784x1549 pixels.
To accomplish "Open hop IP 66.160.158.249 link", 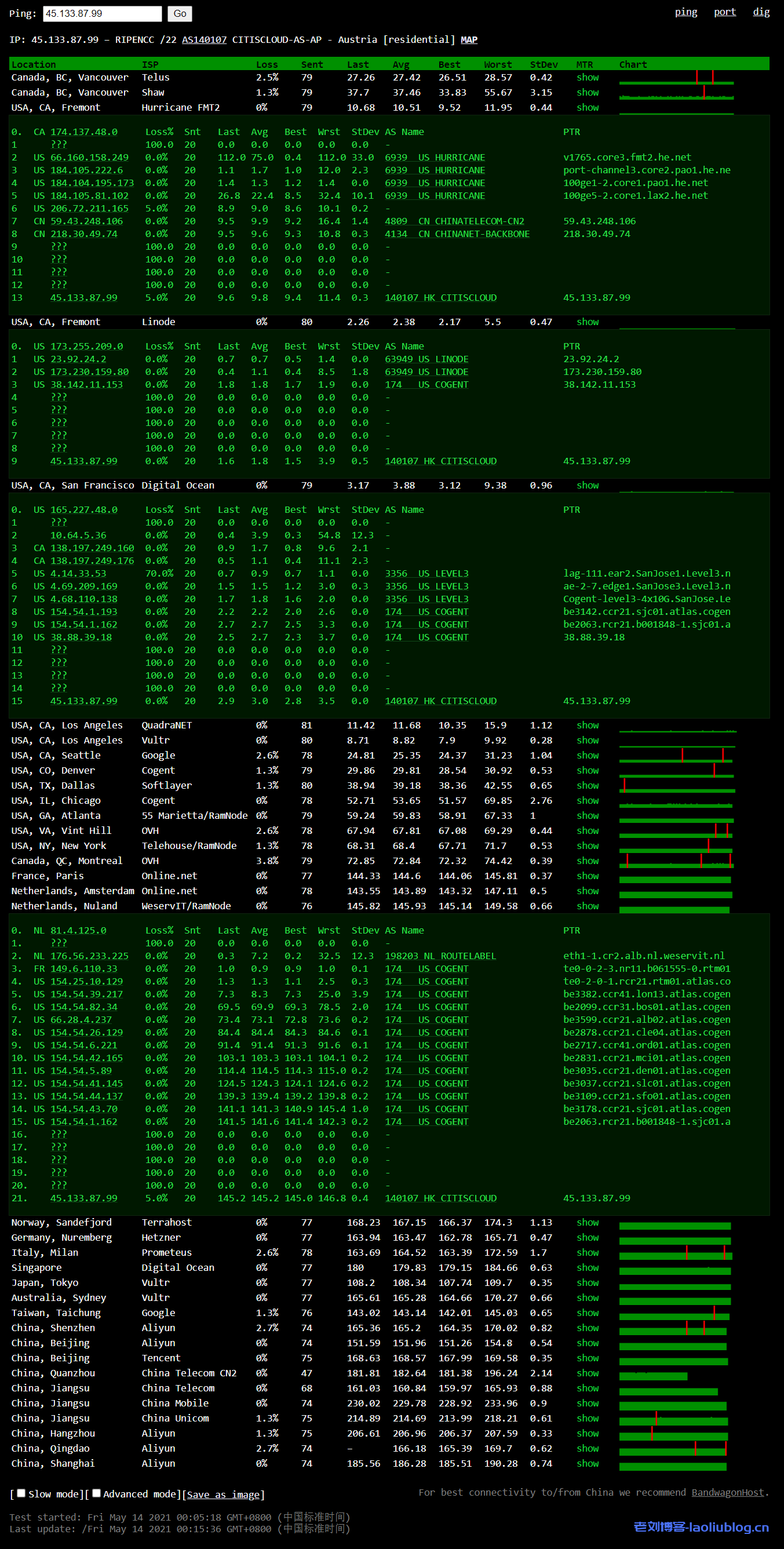I will point(89,158).
